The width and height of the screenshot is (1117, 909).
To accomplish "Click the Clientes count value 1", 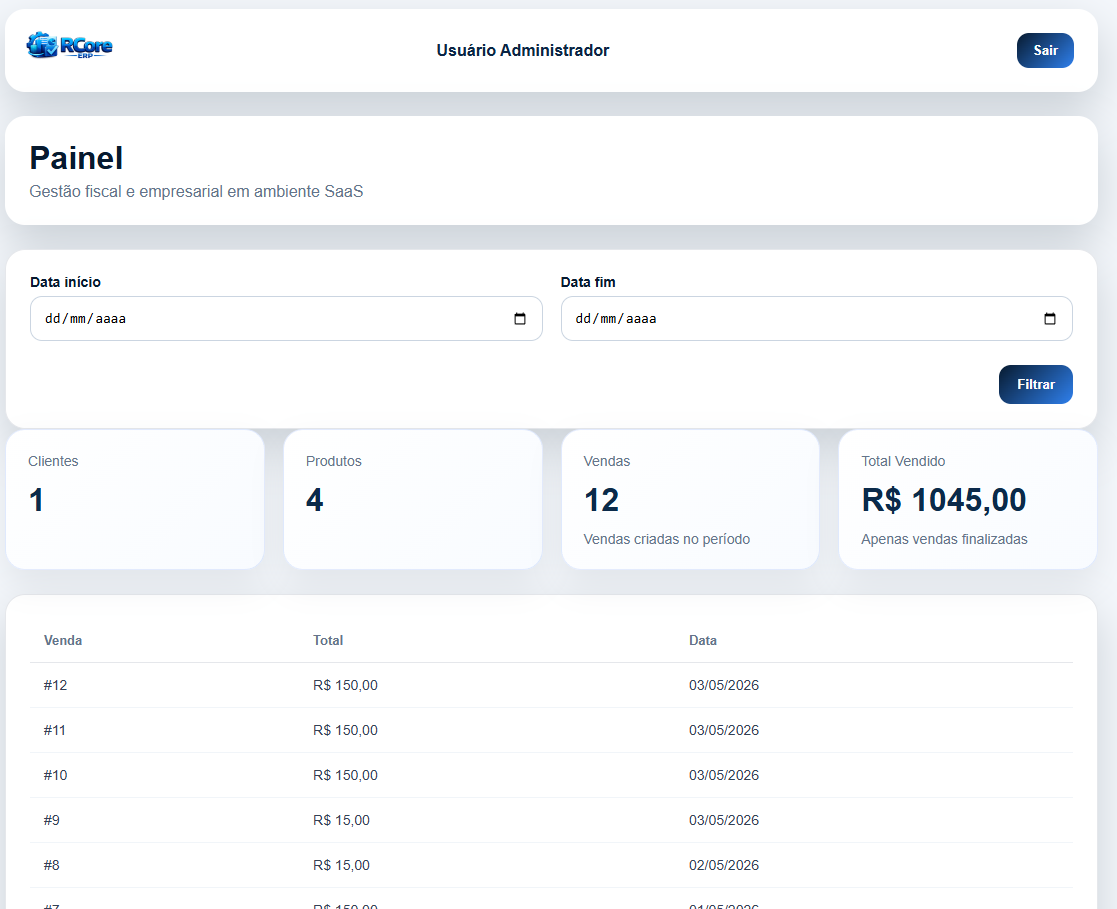I will coord(36,500).
